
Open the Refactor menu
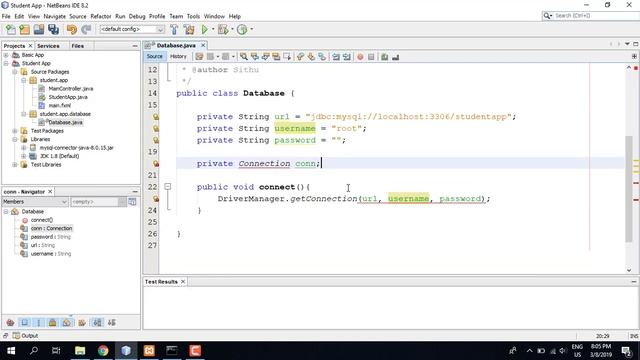101,16
